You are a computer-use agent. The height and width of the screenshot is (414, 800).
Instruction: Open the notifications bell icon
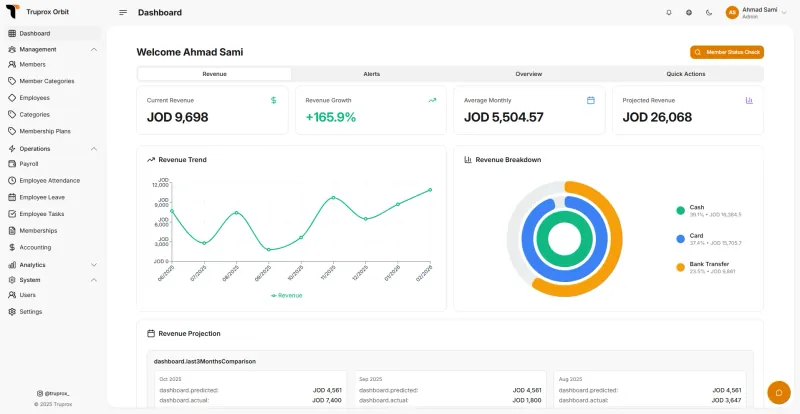coord(669,13)
